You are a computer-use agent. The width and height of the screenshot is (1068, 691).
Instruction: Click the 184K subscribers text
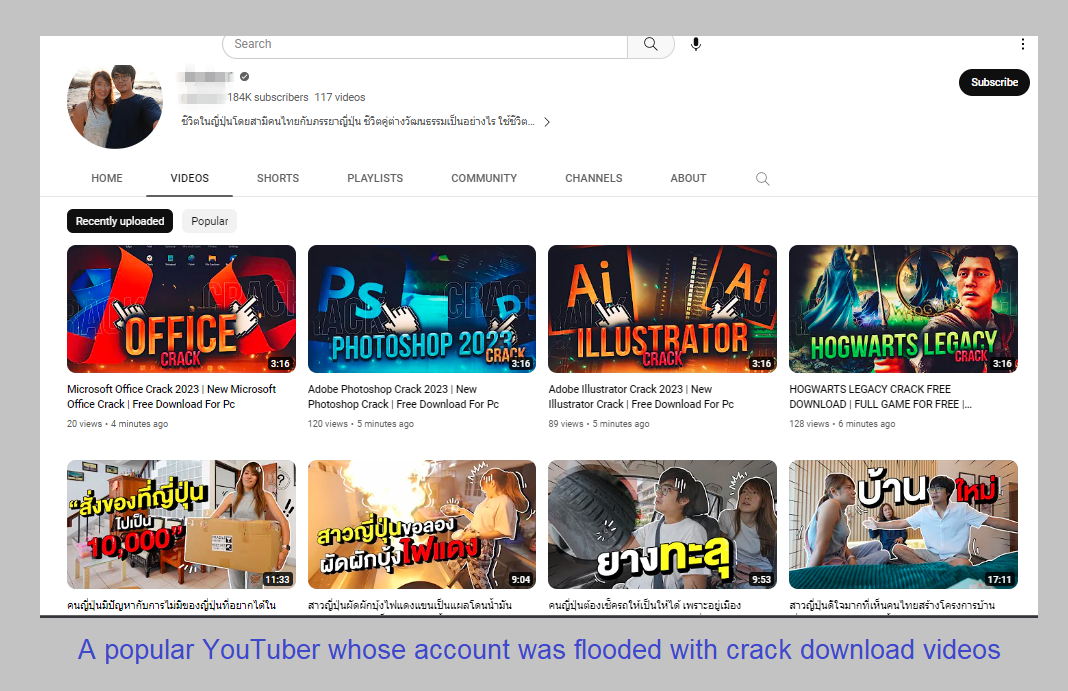click(x=268, y=97)
